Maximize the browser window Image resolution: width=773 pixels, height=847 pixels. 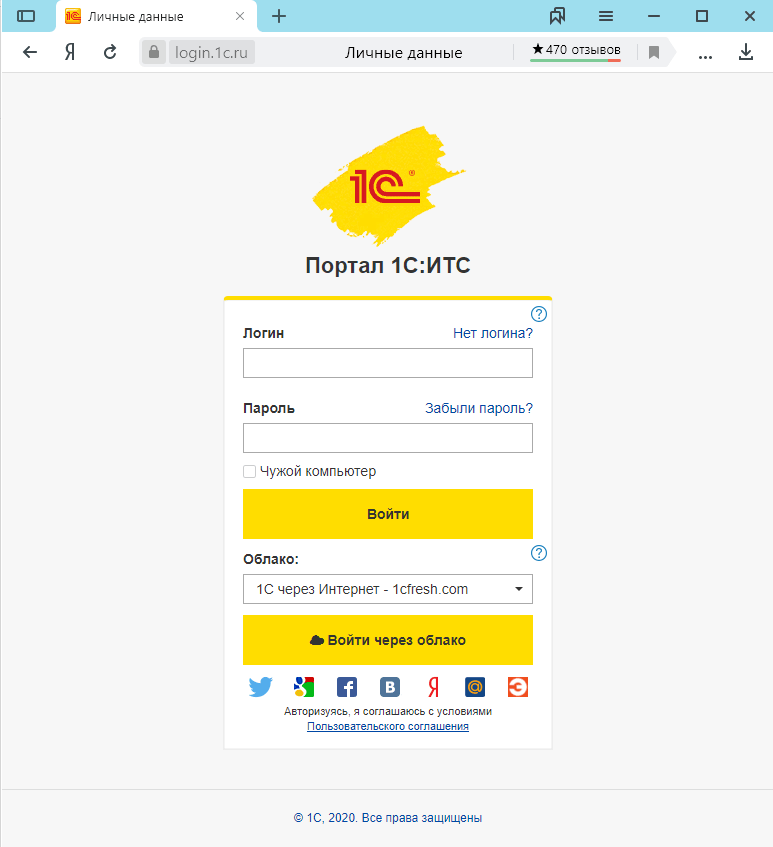click(702, 16)
